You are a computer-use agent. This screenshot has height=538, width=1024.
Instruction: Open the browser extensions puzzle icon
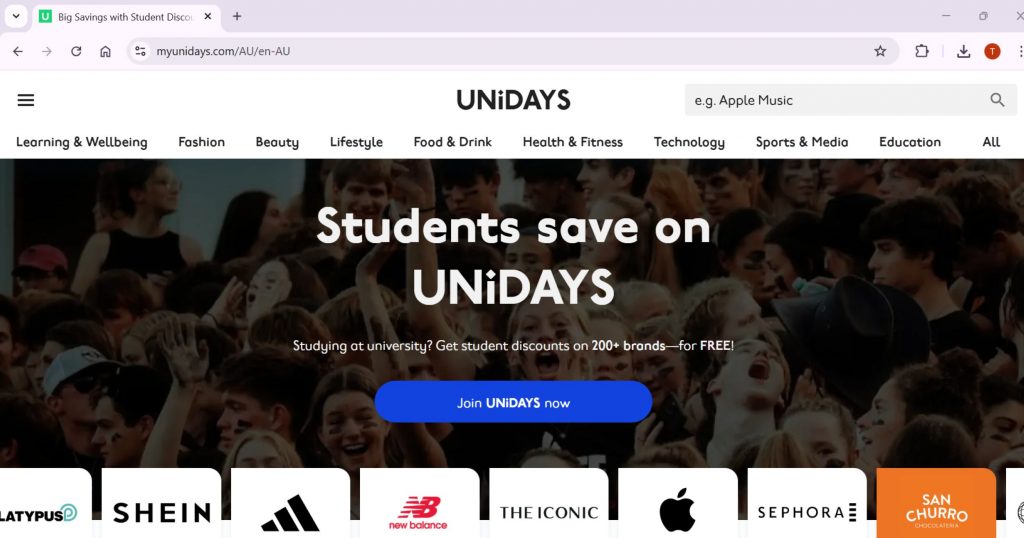click(x=921, y=51)
